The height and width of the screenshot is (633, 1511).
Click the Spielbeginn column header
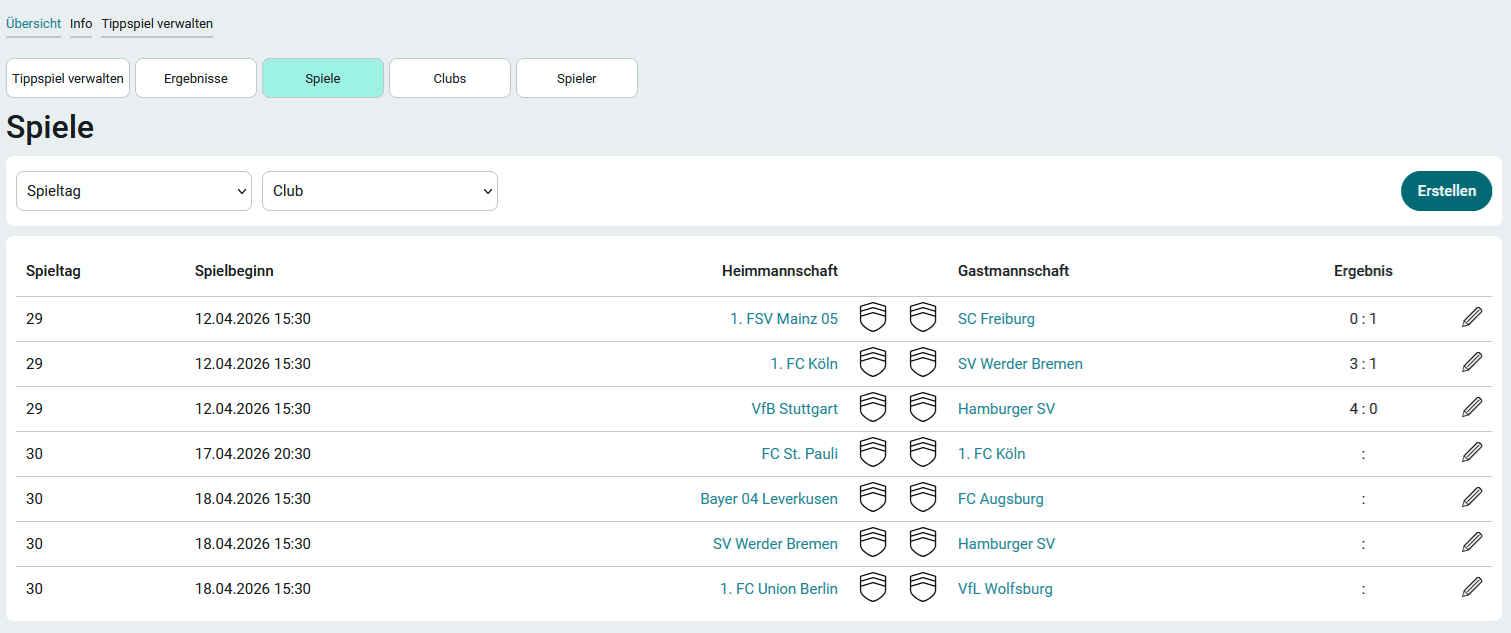[x=234, y=271]
